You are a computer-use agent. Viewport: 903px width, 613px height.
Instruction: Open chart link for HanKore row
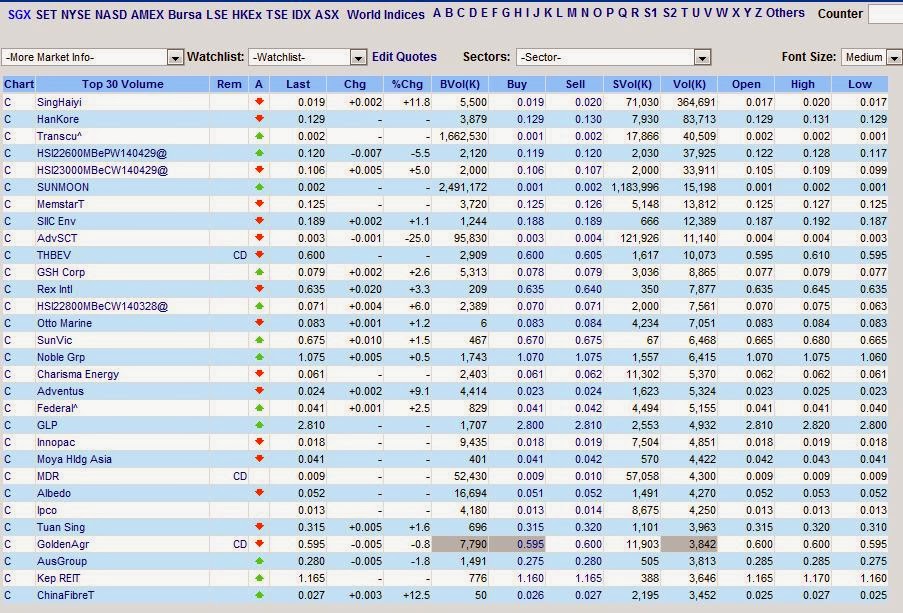coord(7,119)
